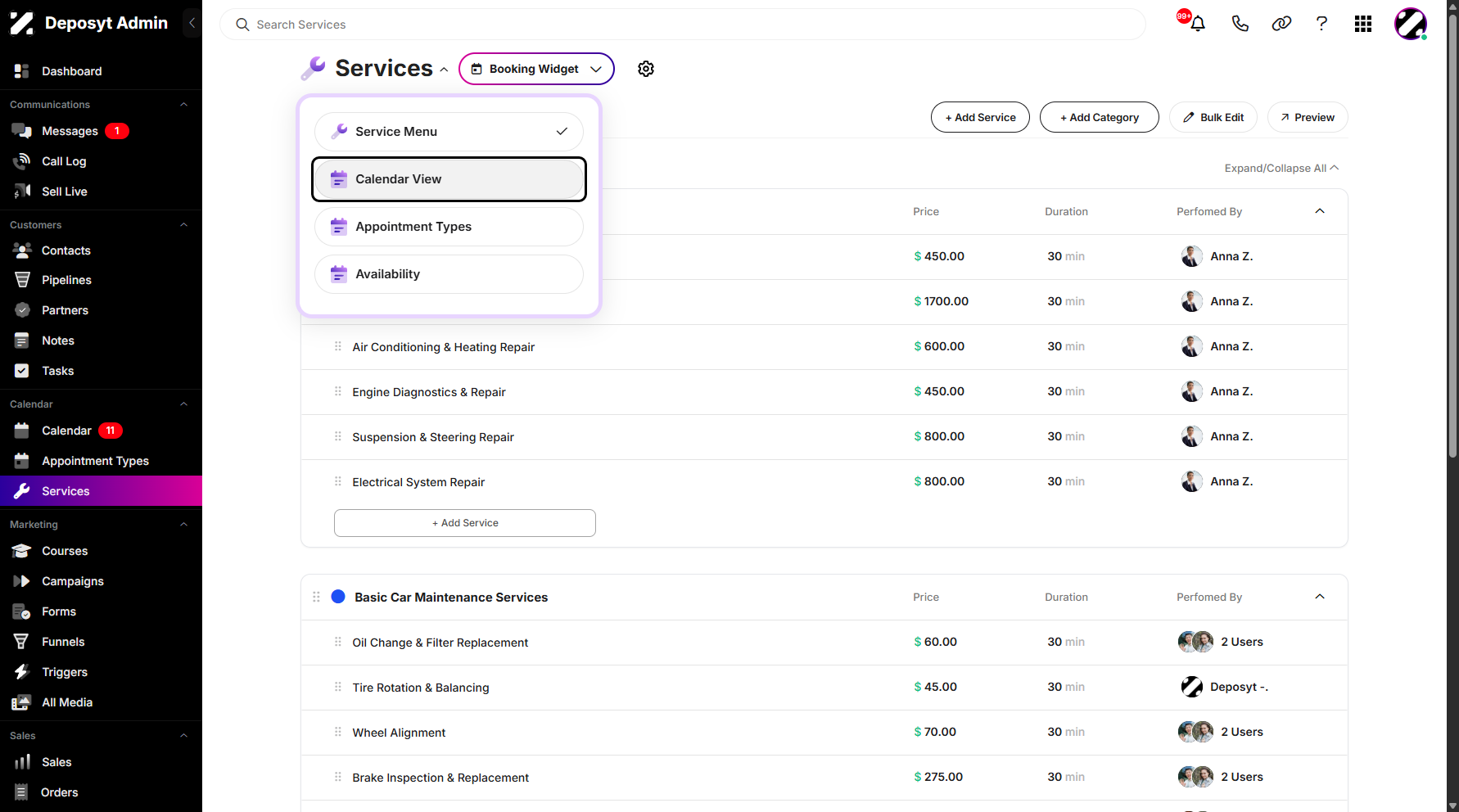This screenshot has width=1459, height=812.
Task: Collapse the Marketing sidebar section
Action: click(183, 525)
